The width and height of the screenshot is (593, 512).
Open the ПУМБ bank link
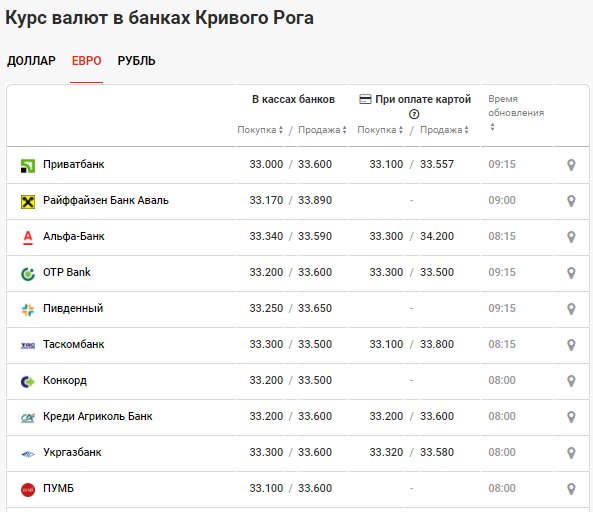(x=59, y=488)
